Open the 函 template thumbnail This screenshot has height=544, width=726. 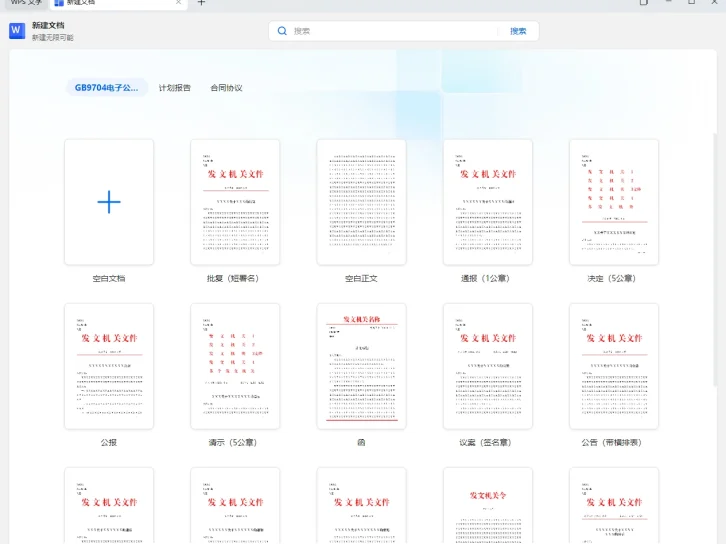(362, 366)
